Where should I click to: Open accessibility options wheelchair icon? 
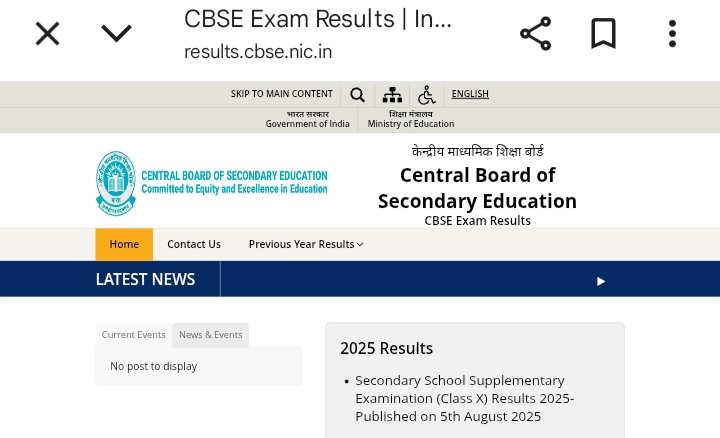pos(427,95)
